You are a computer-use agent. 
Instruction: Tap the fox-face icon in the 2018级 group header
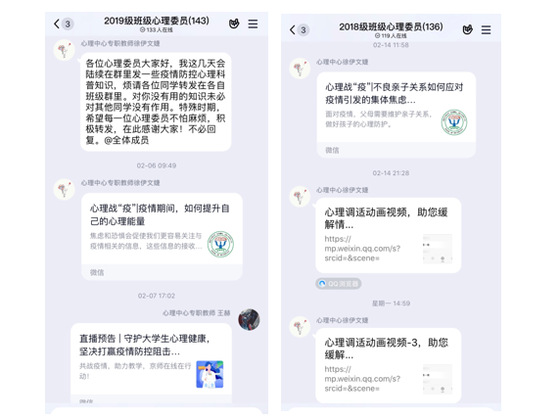pos(467,30)
